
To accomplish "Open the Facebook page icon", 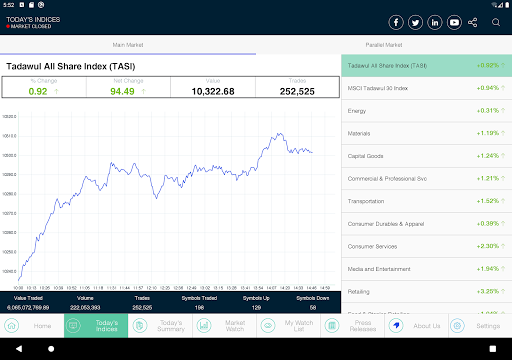I will pos(396,23).
